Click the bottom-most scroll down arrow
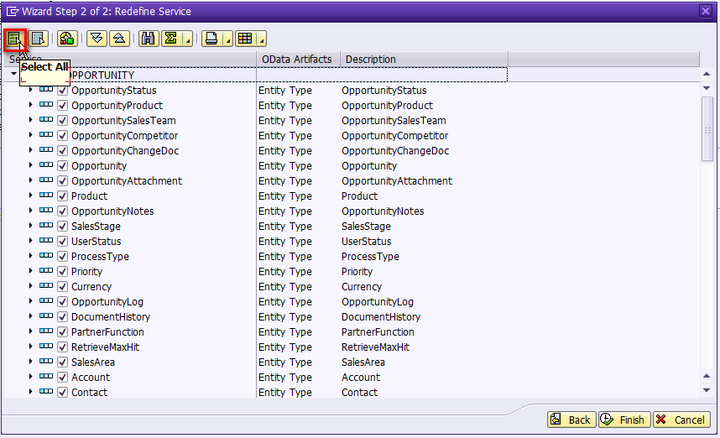The image size is (720, 438). [x=707, y=390]
